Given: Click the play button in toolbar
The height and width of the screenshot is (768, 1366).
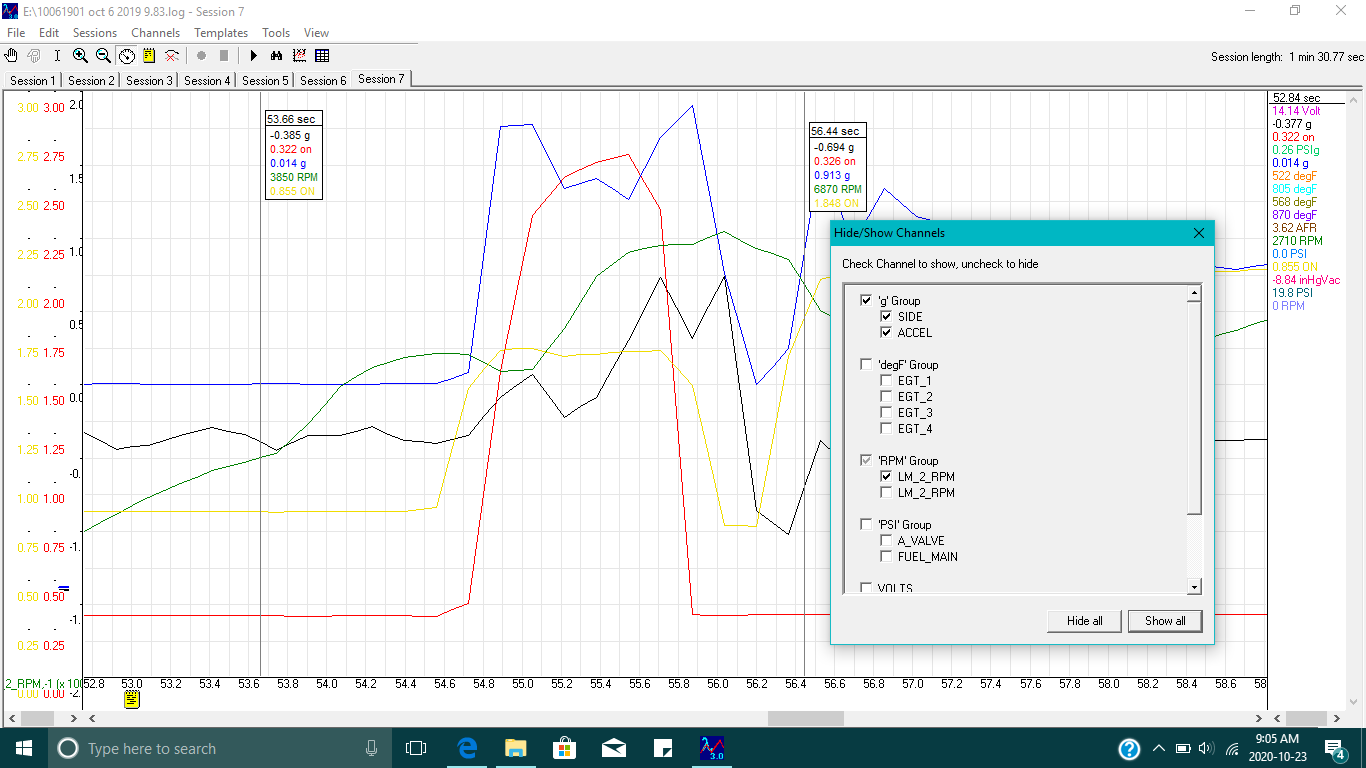Looking at the screenshot, I should [x=253, y=56].
